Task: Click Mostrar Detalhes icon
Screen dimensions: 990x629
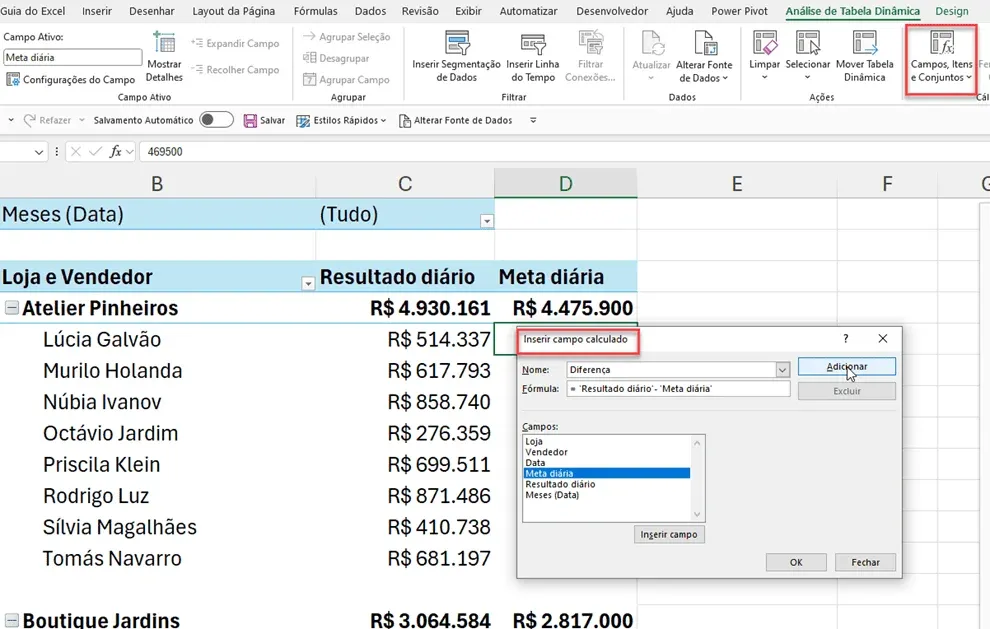Action: point(164,43)
